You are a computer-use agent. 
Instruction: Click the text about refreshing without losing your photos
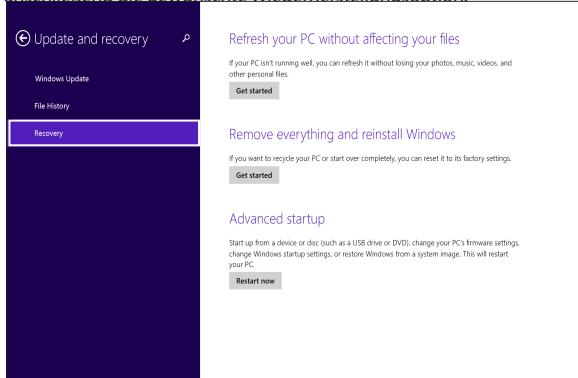click(x=370, y=69)
